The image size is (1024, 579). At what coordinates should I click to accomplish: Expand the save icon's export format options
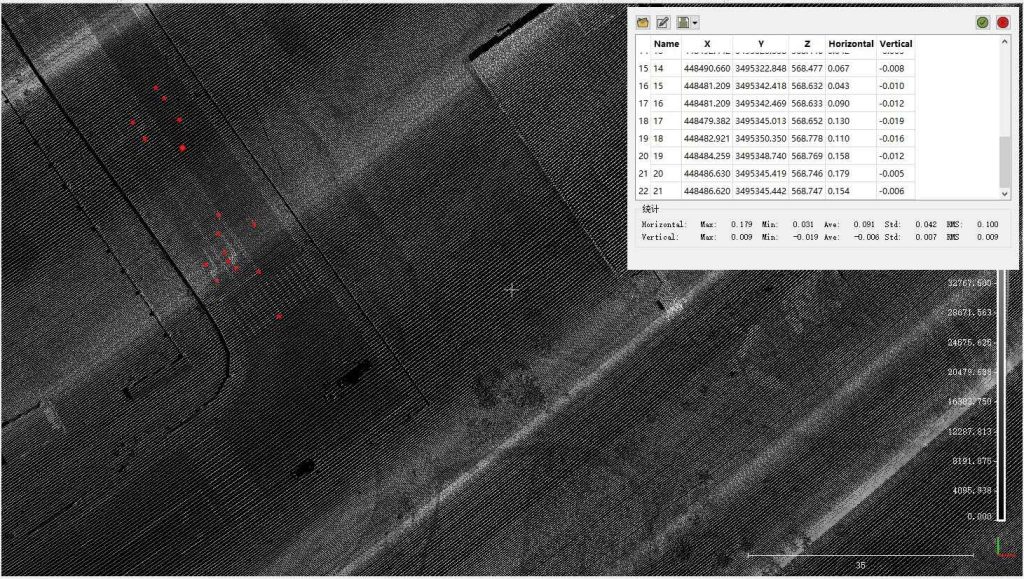point(694,22)
